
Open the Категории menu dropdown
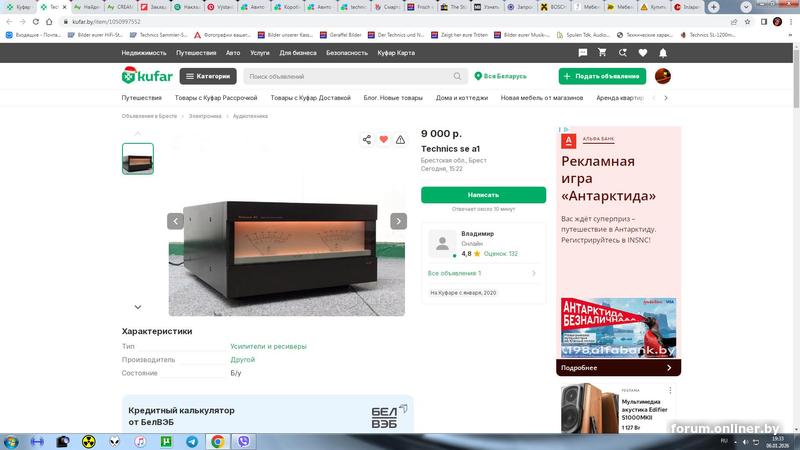click(208, 76)
